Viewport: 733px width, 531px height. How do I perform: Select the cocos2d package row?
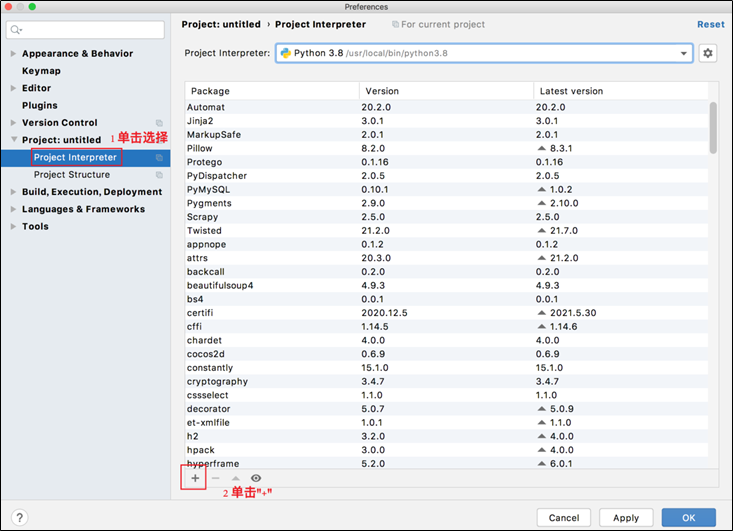(x=446, y=354)
